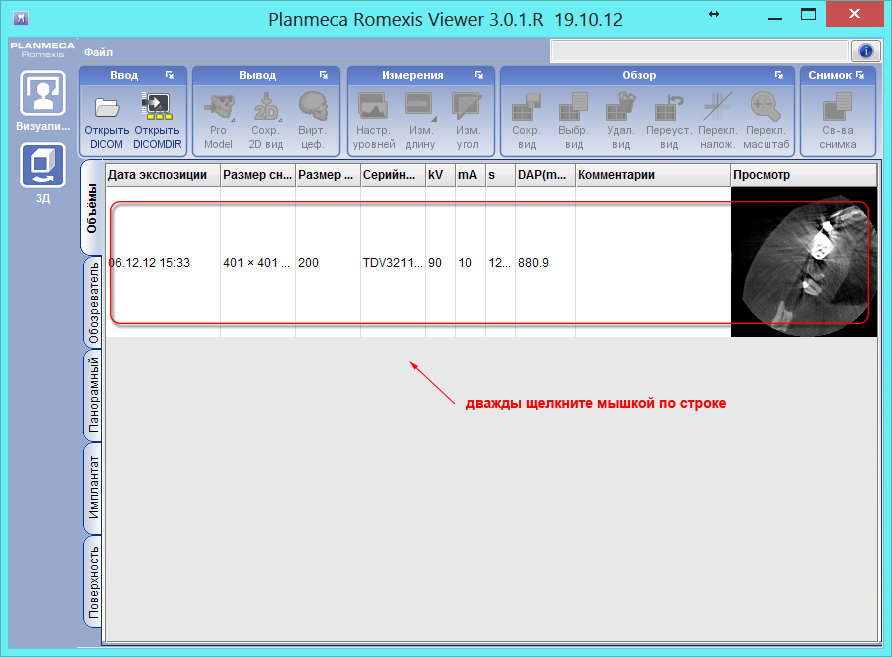
Task: Switch to the Поверхность tab
Action: click(x=93, y=581)
